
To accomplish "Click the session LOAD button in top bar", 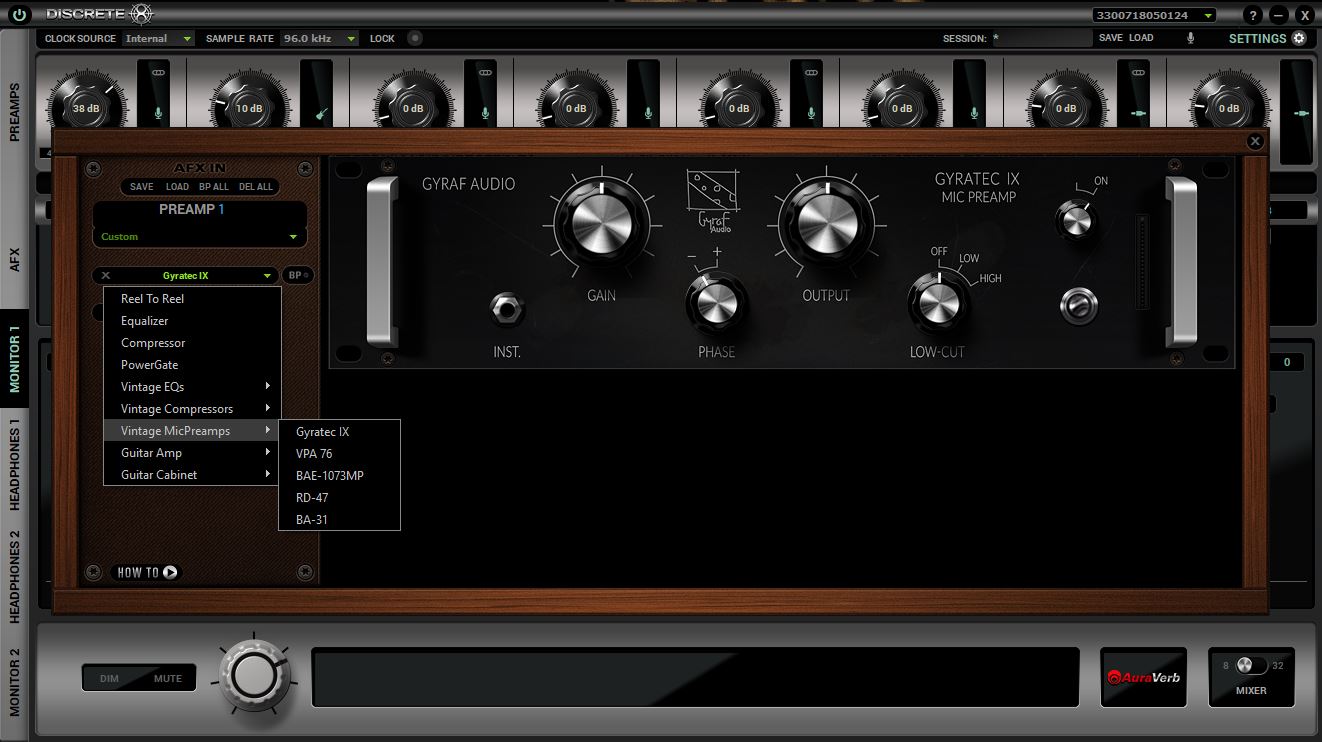I will click(1141, 38).
